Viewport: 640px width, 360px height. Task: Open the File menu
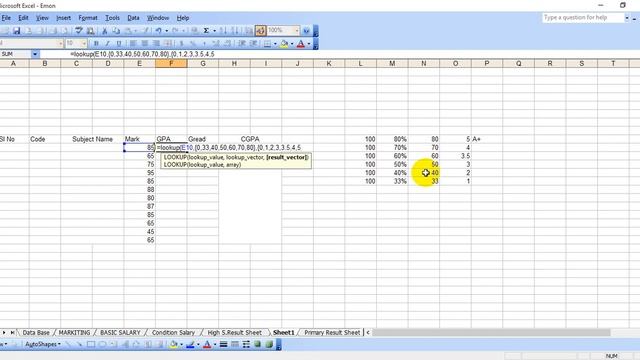[x=6, y=18]
